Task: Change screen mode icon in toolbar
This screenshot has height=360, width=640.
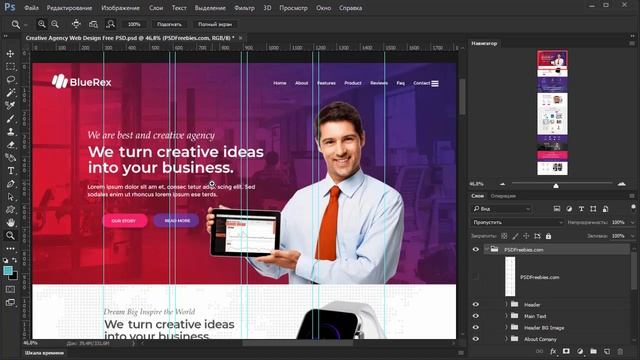Action: click(11, 302)
